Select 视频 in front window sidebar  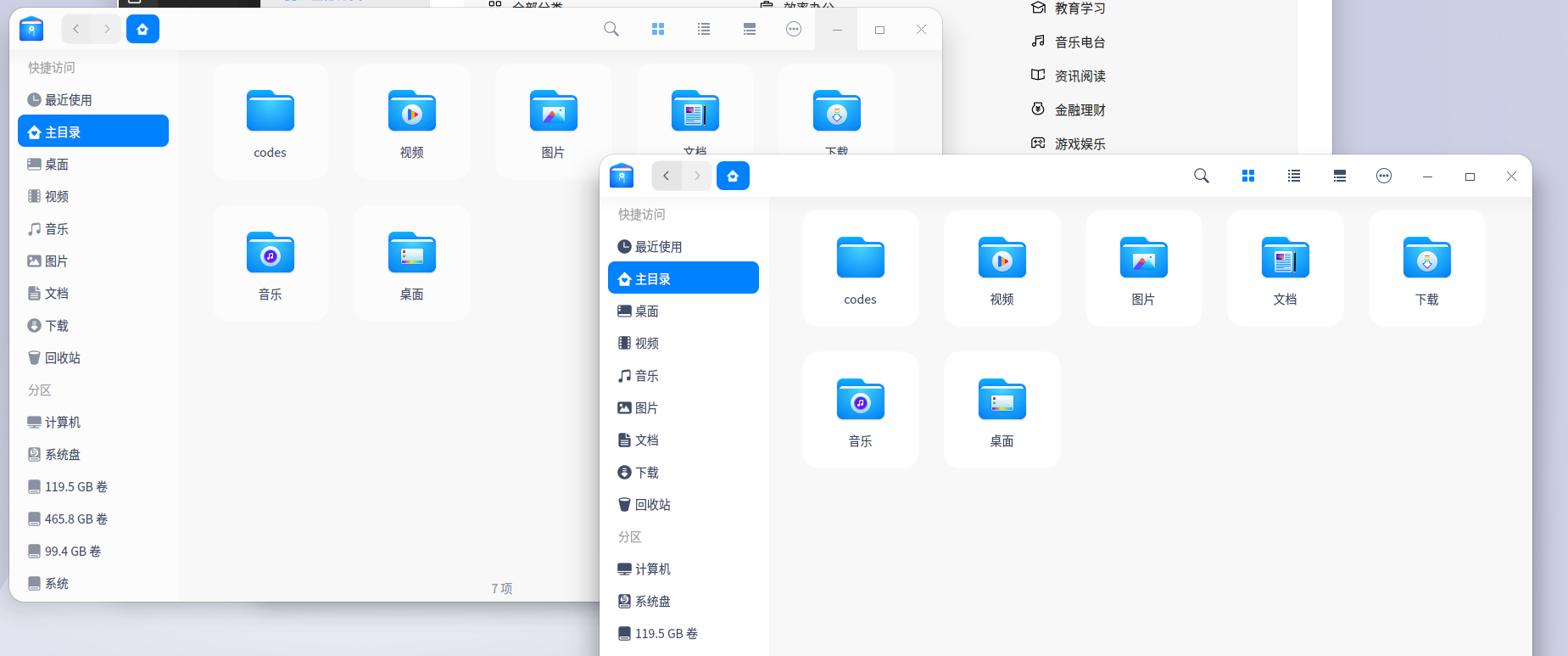click(x=684, y=343)
